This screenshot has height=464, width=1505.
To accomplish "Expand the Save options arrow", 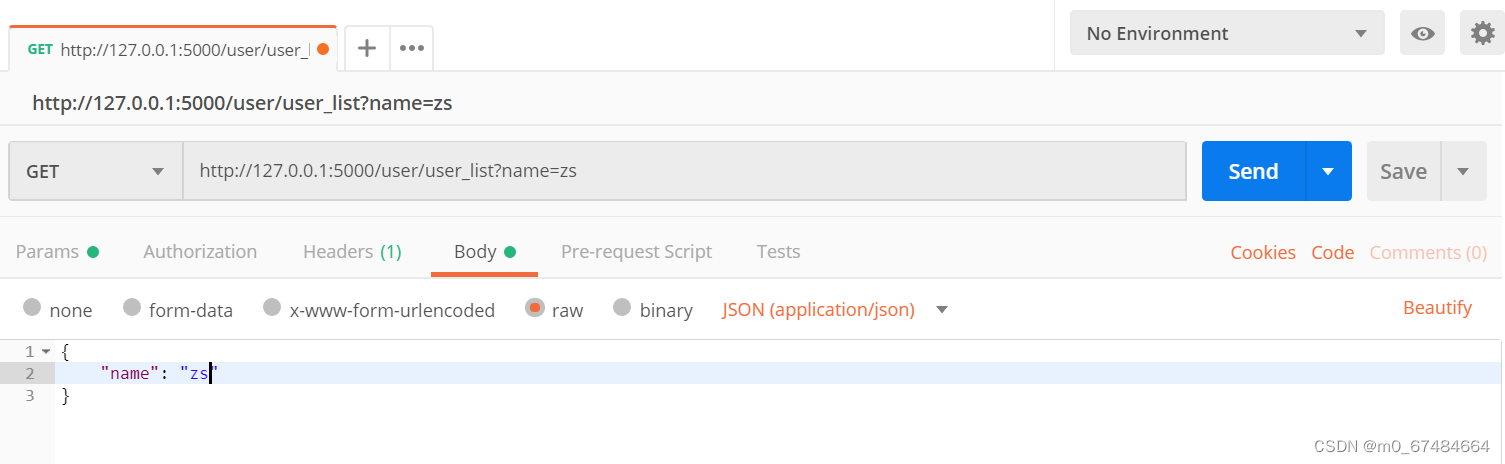I will (x=1463, y=171).
